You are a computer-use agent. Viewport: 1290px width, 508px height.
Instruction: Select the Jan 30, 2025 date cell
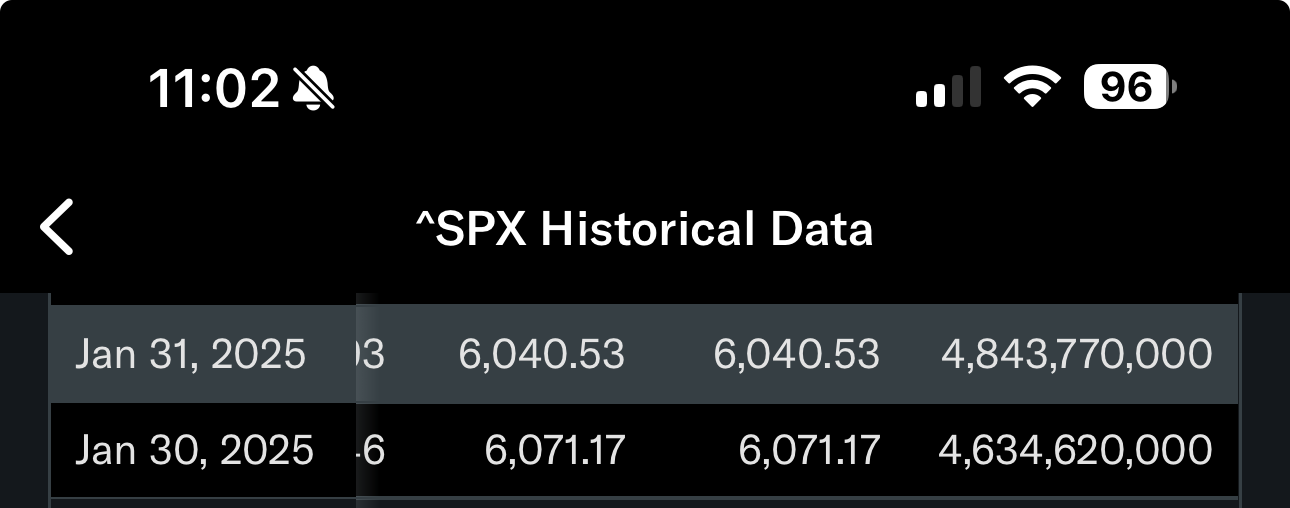(195, 450)
